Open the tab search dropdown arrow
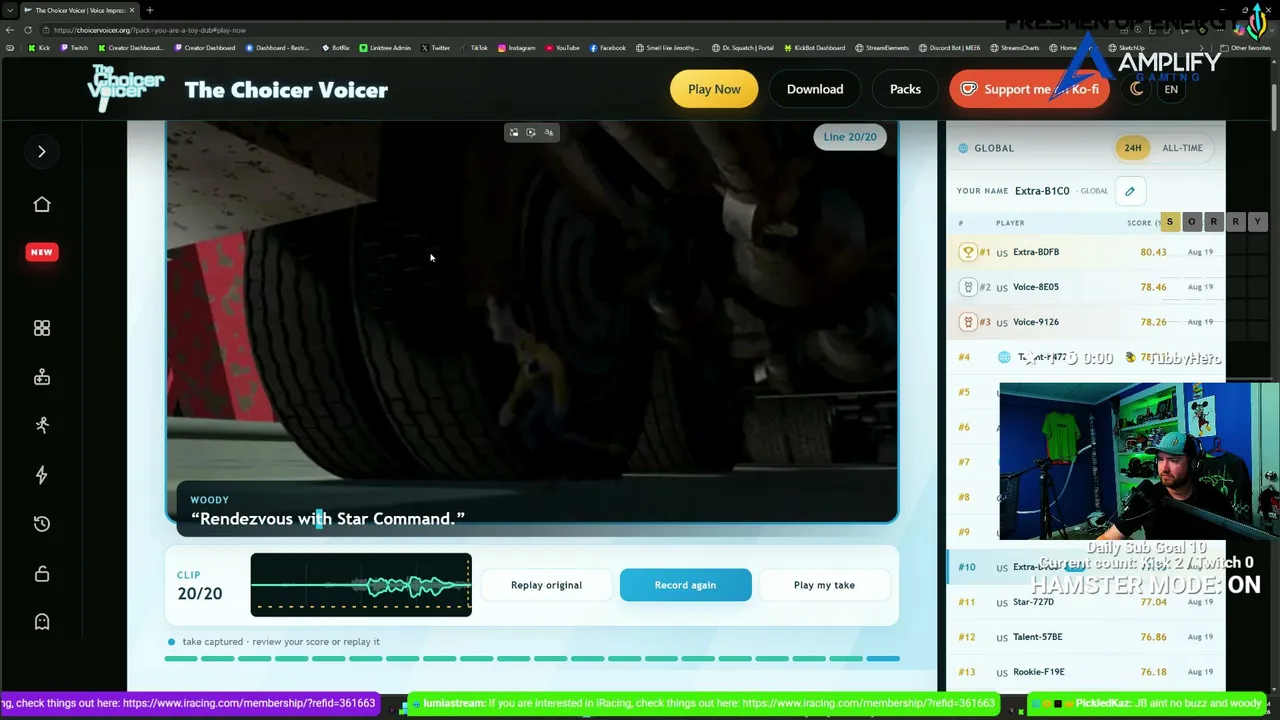Viewport: 1280px width, 720px height. (9, 10)
